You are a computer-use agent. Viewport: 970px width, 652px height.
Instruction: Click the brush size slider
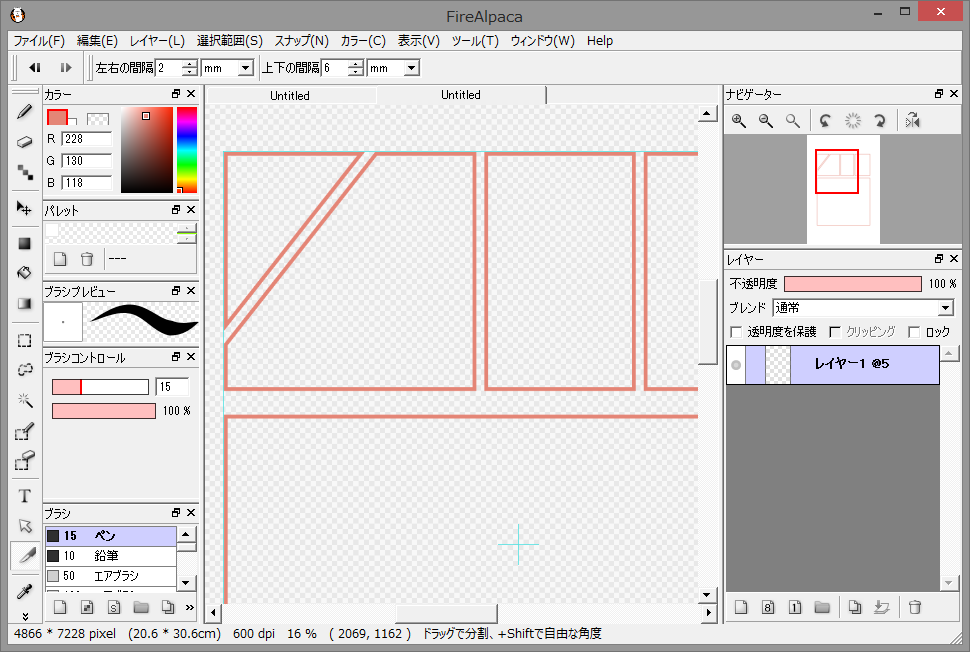point(100,387)
